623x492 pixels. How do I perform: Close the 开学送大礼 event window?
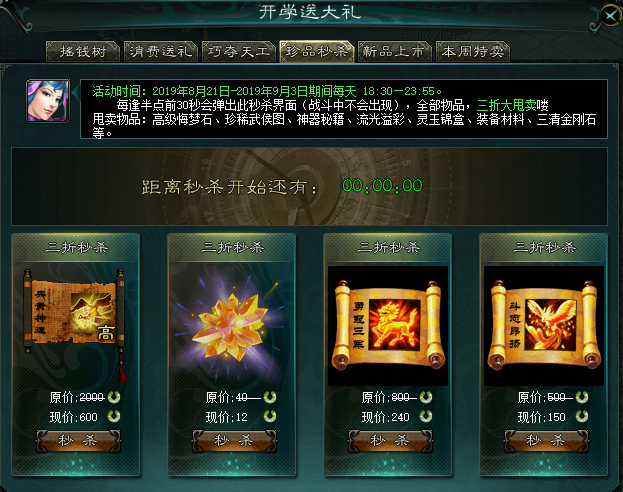610,15
